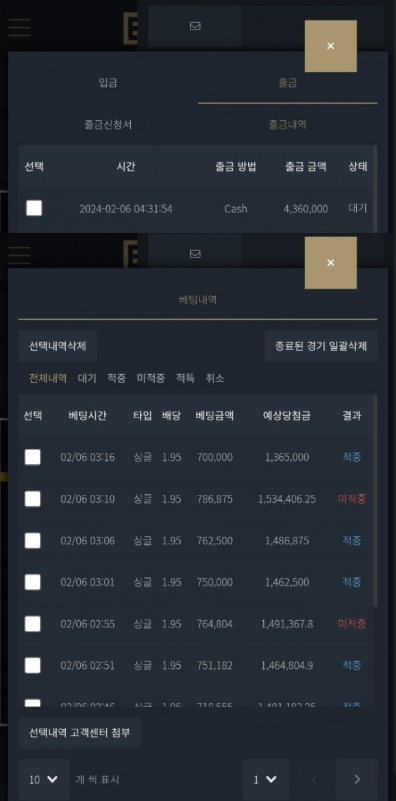Expand the 10 items per page dropdown

click(44, 780)
